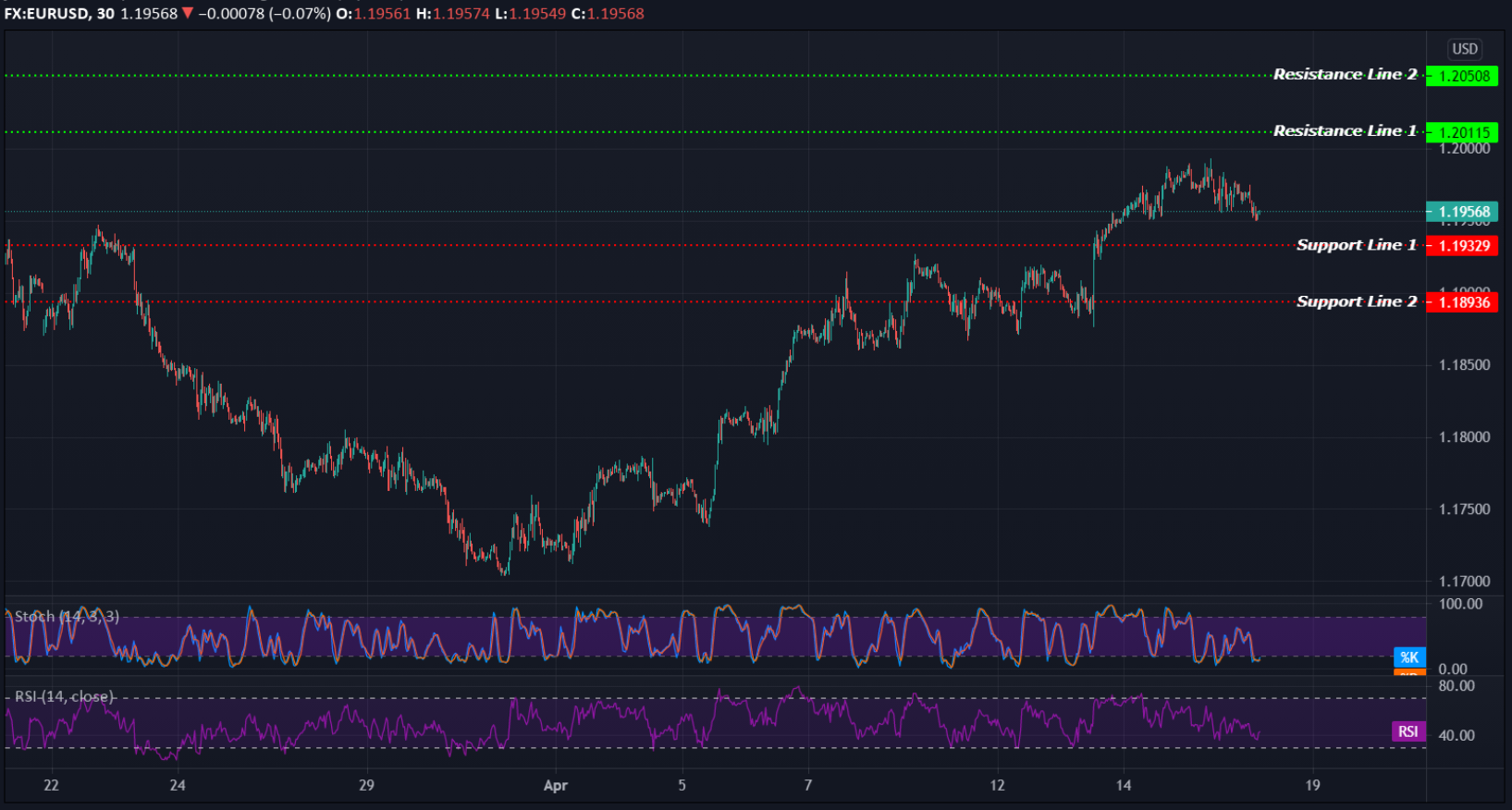Select the Resistance Line 1 label
The image size is (1512, 810).
click(1345, 130)
